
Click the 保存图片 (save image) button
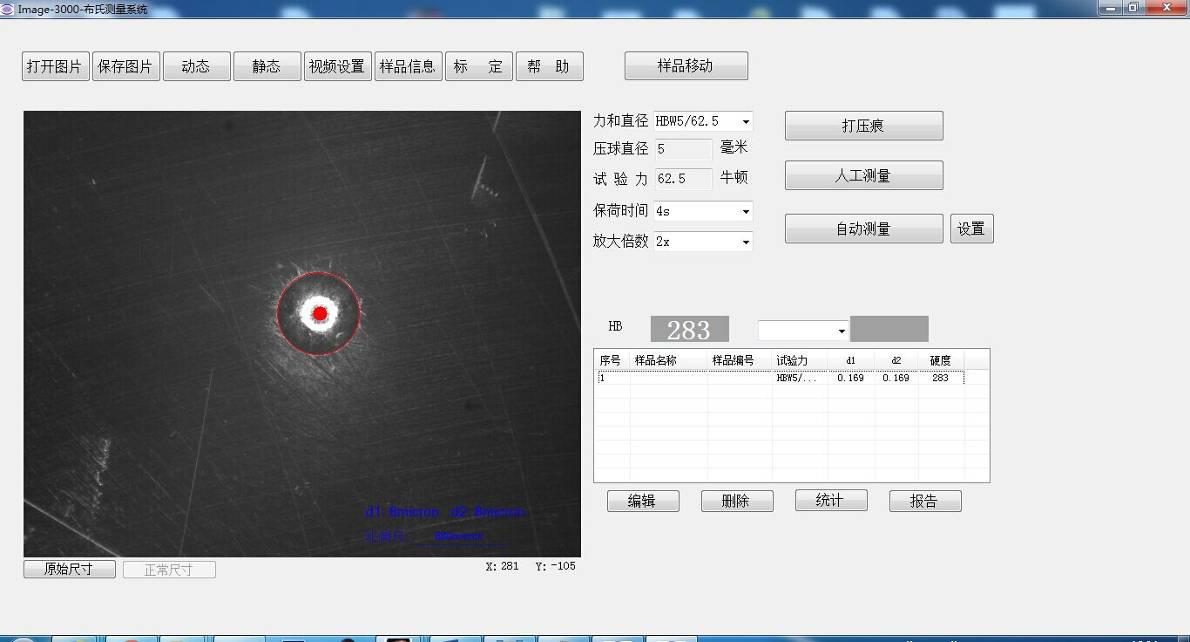tap(126, 67)
